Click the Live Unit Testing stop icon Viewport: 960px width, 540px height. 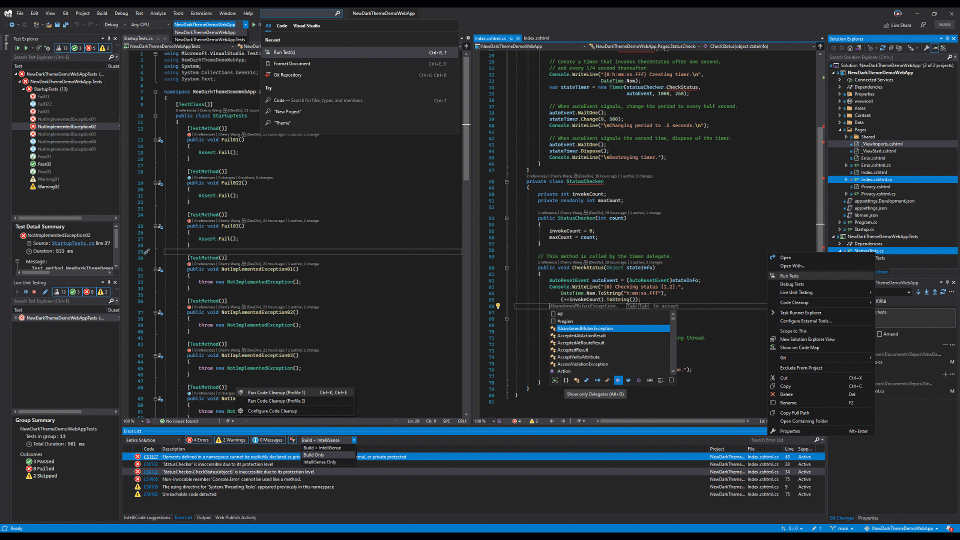click(x=34, y=292)
